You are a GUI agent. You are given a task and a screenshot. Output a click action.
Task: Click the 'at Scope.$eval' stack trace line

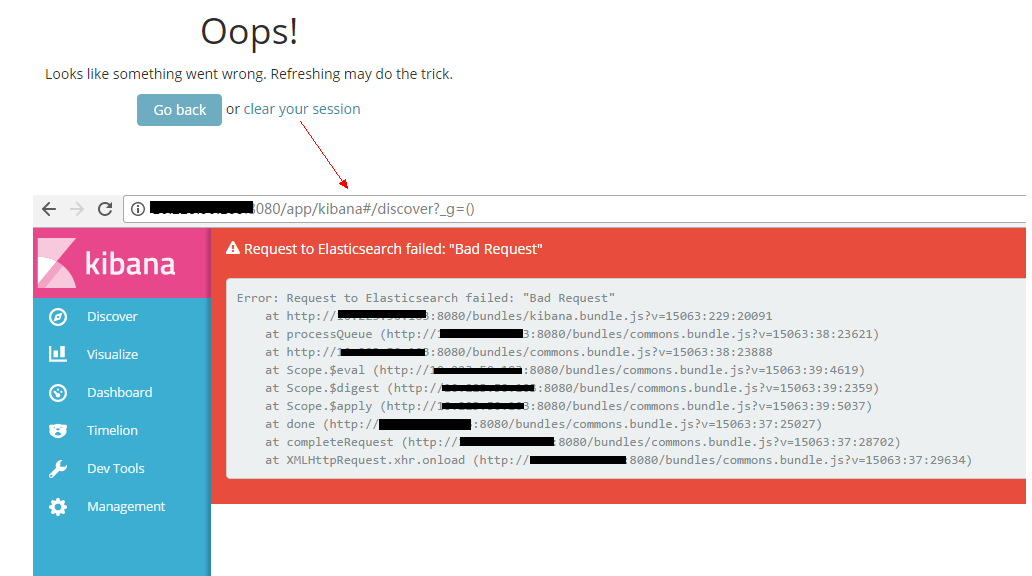[565, 371]
